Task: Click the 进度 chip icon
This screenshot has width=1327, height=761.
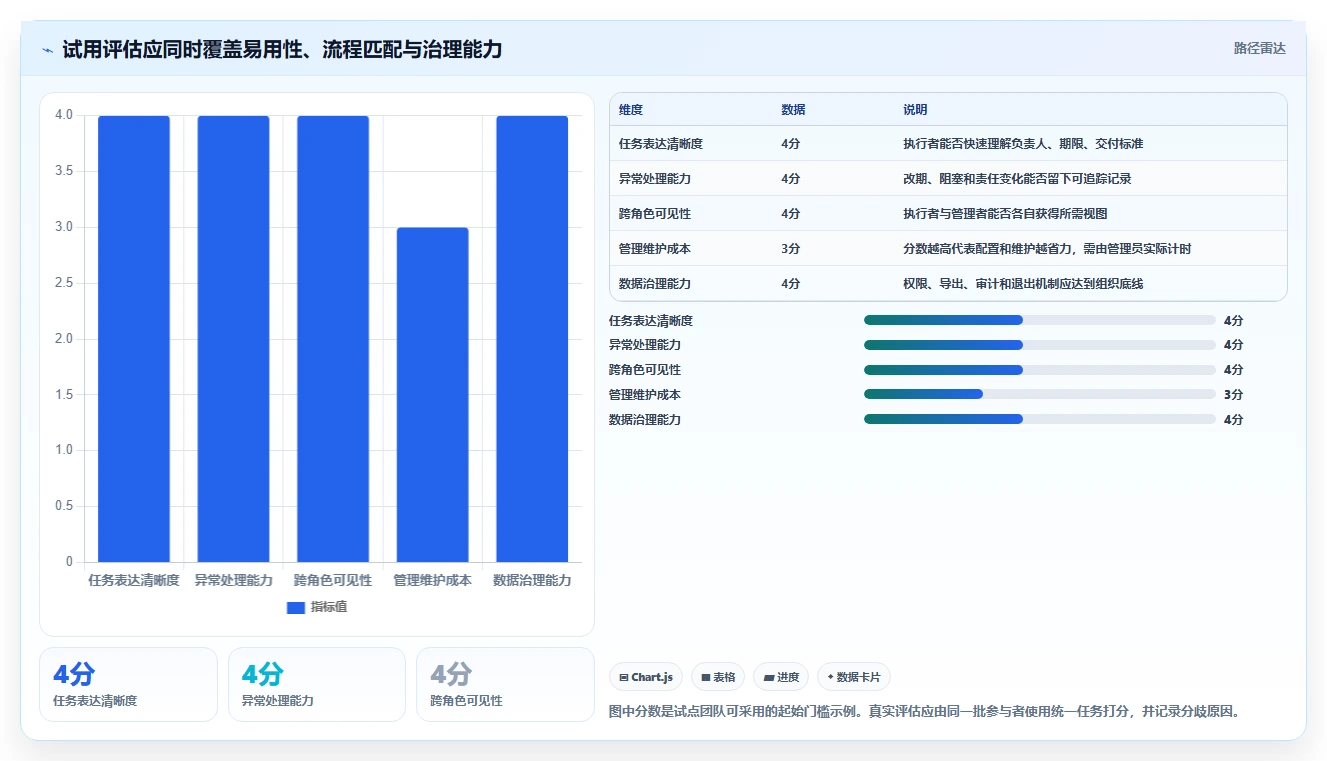Action: (x=768, y=677)
